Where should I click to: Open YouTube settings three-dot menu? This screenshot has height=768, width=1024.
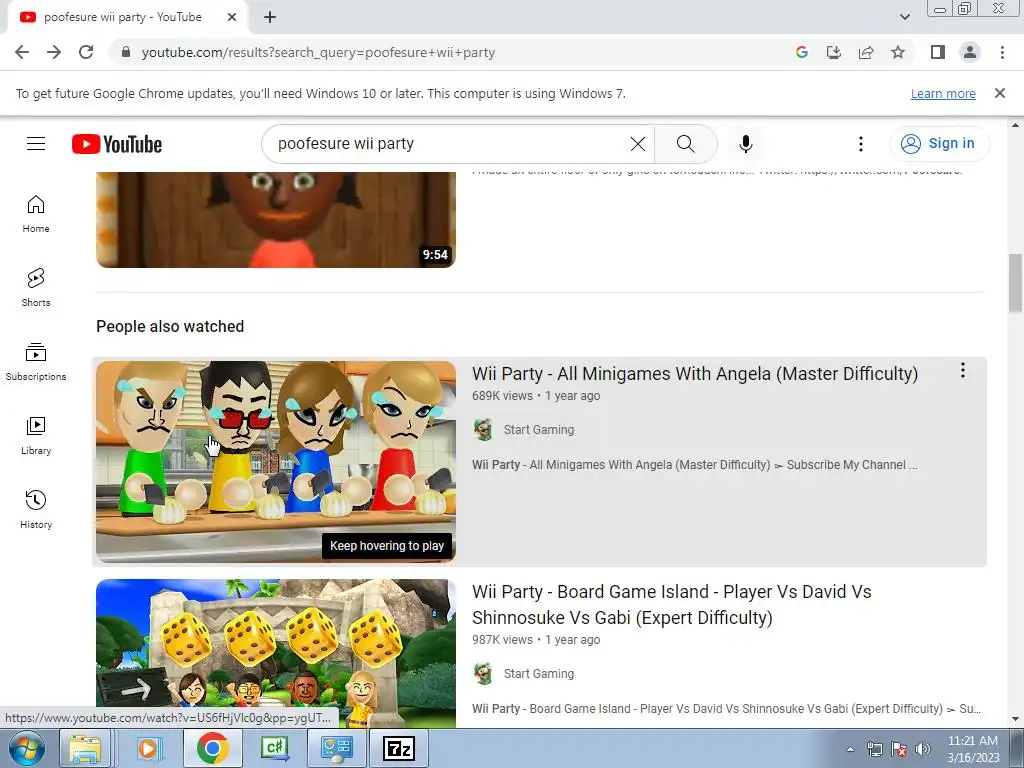point(861,144)
